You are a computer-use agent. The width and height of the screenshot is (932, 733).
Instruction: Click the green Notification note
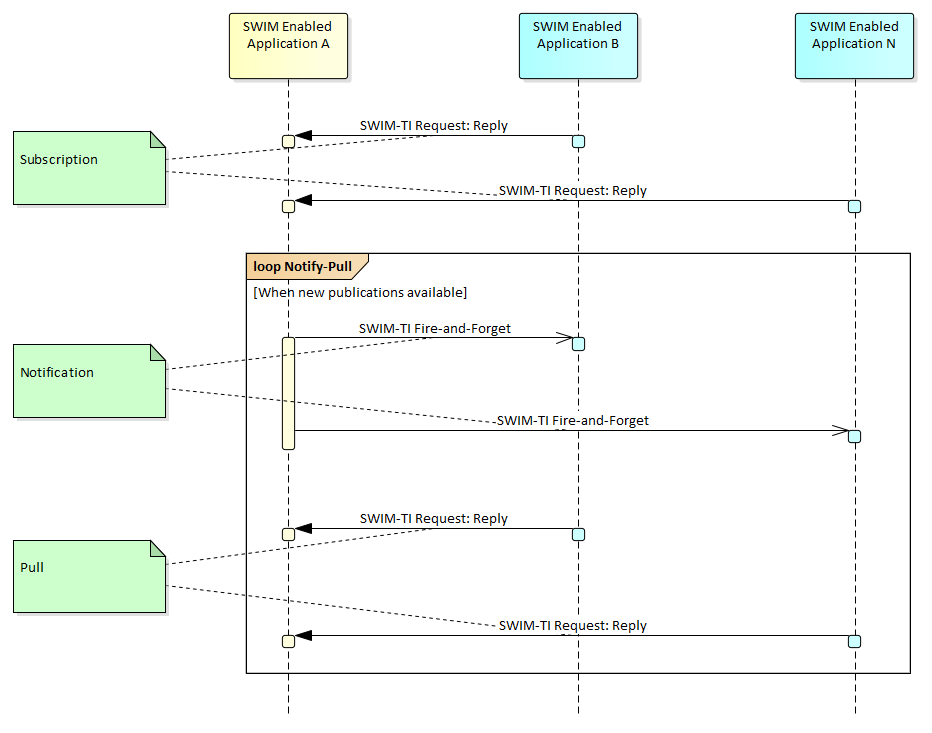point(89,381)
